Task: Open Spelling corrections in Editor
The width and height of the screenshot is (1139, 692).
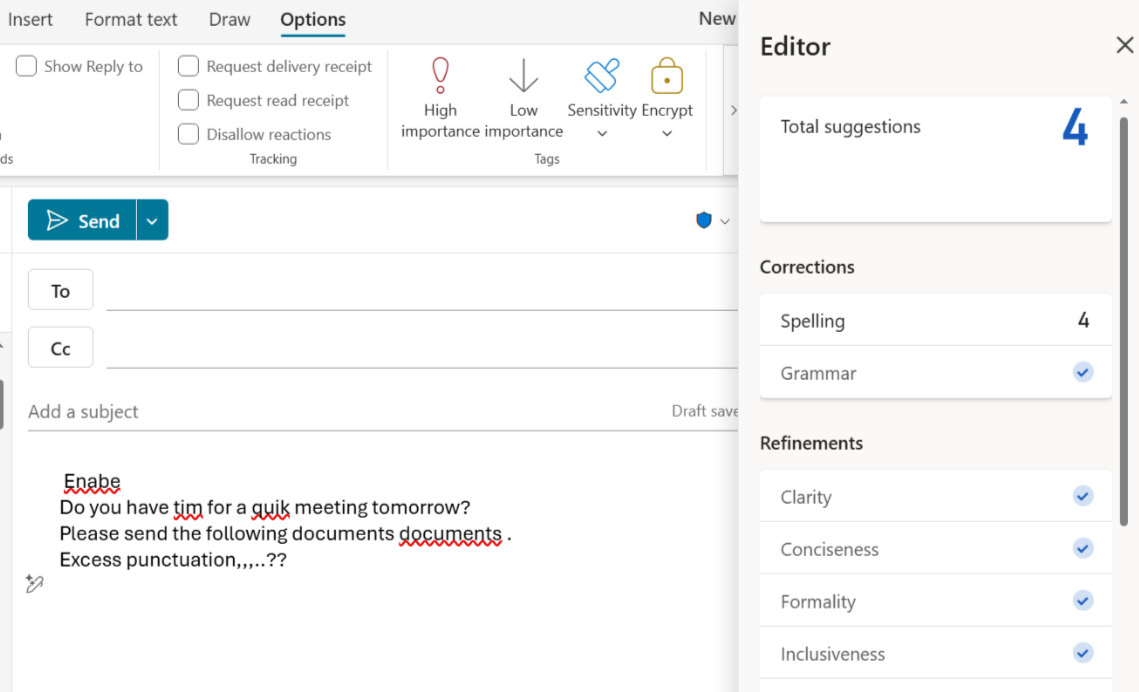Action: click(x=936, y=320)
